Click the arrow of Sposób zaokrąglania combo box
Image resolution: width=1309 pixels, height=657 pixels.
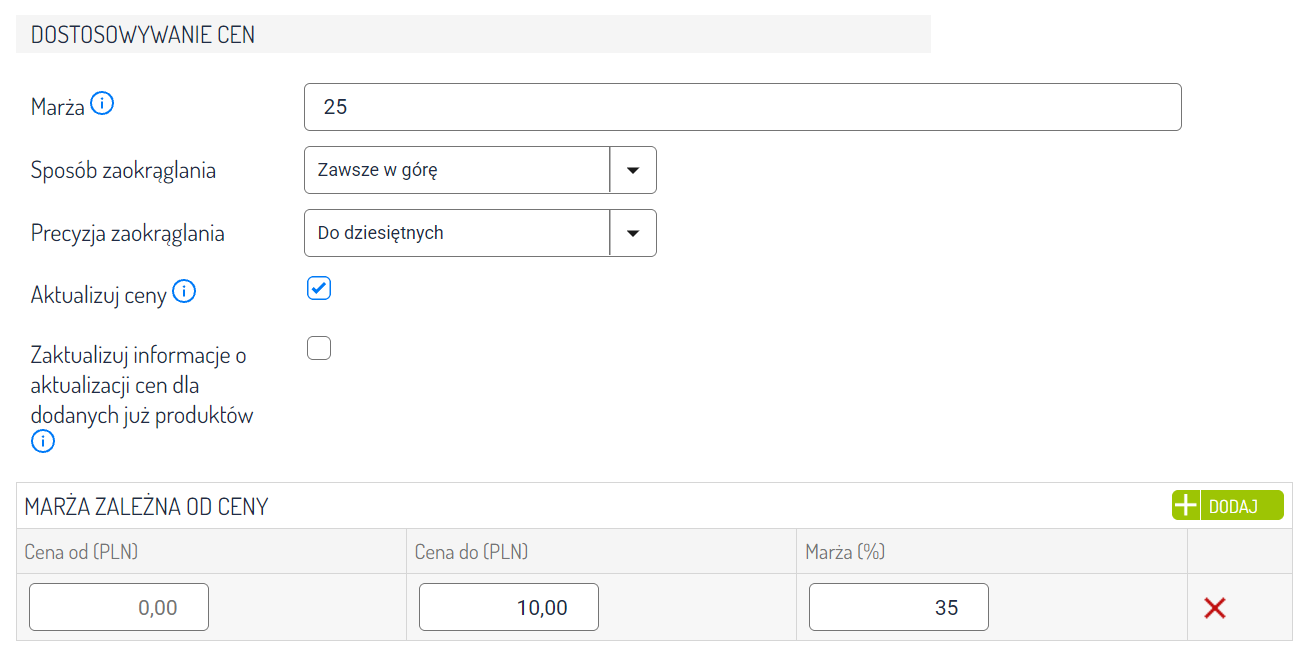click(x=633, y=170)
